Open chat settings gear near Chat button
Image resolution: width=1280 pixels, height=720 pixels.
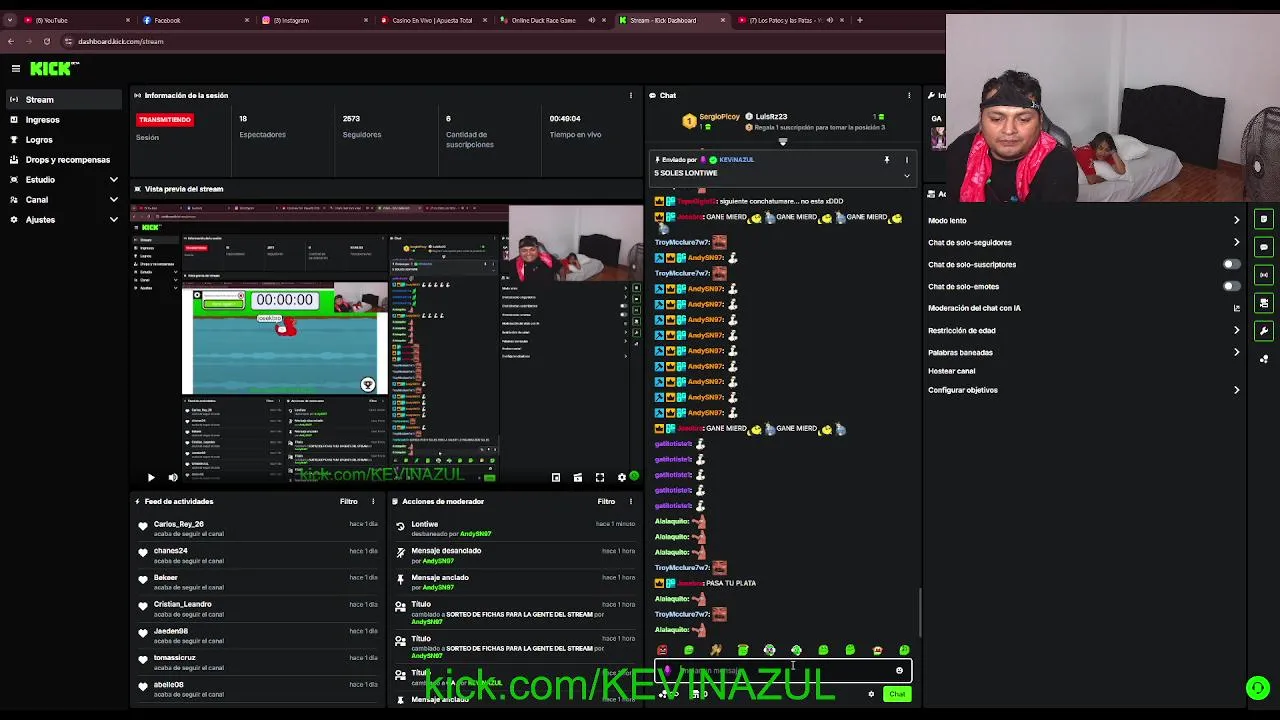(x=871, y=694)
